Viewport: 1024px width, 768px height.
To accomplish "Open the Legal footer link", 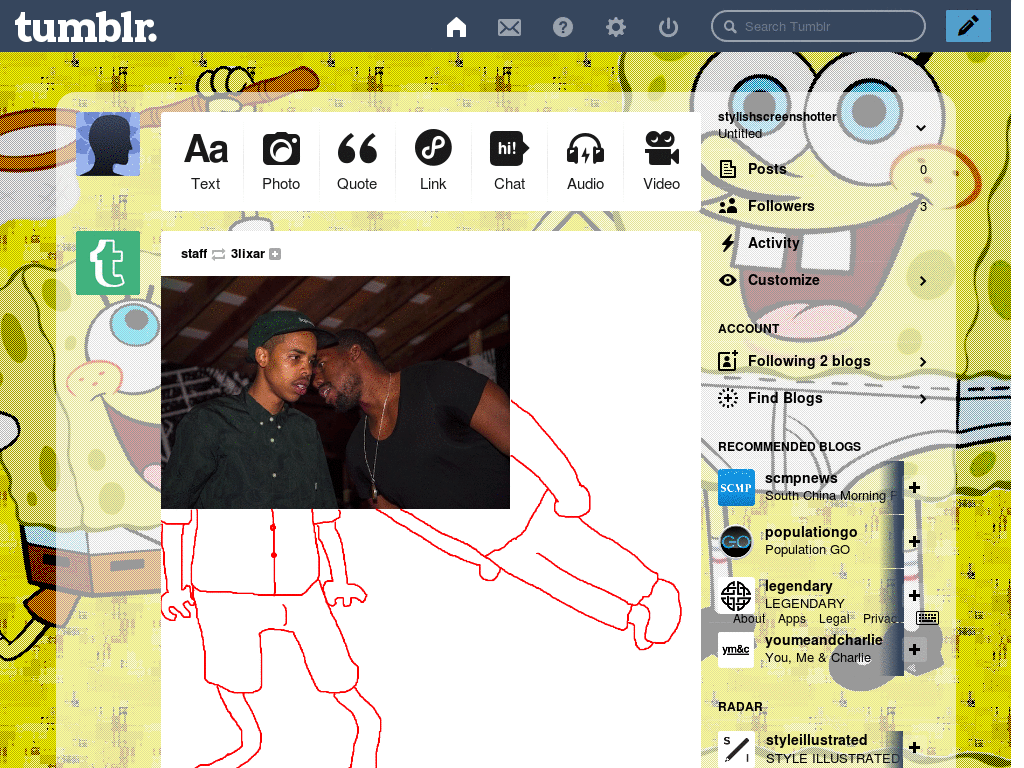I will tap(834, 618).
